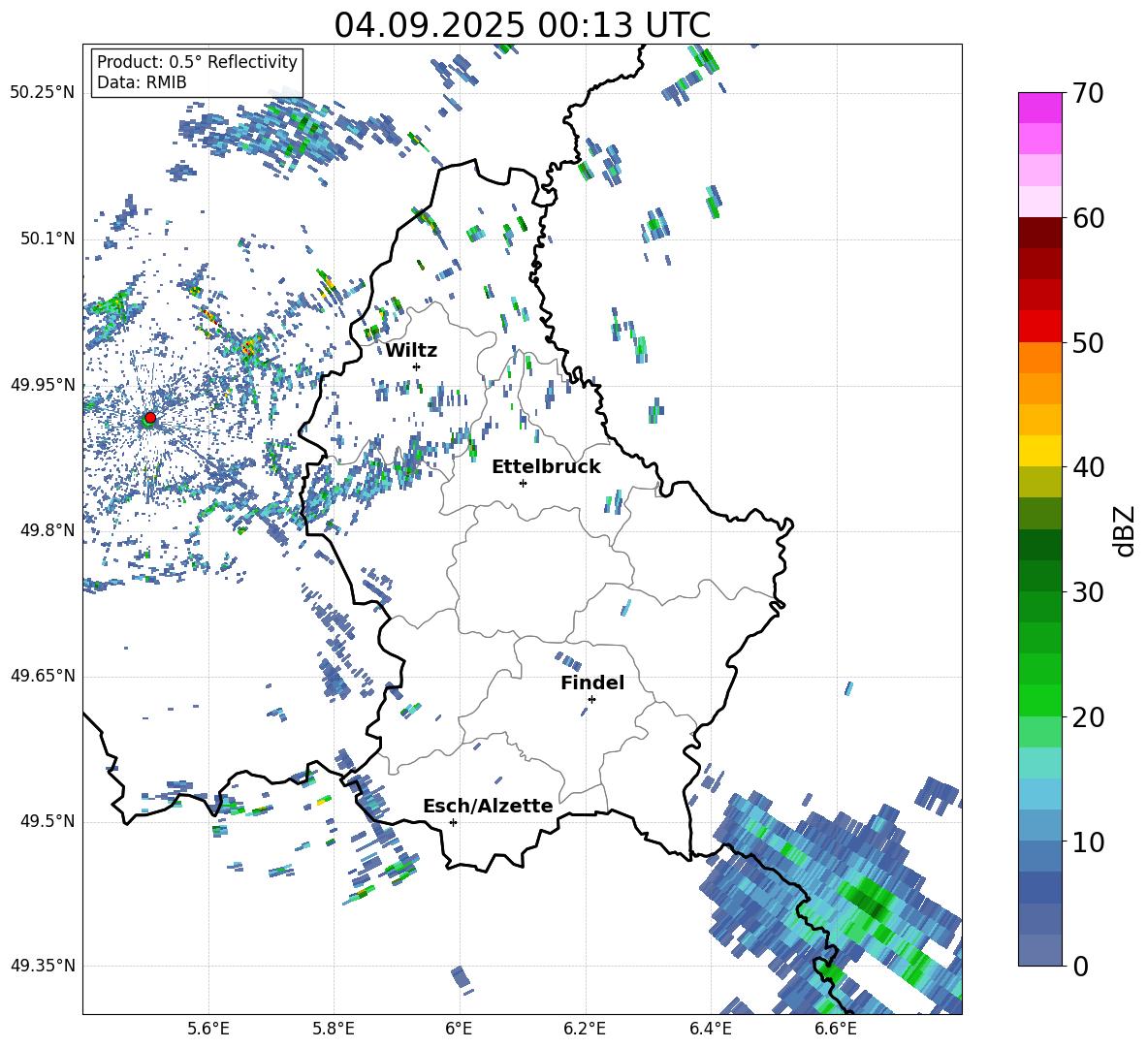Click the Ettelbruck city label
1148x1048 pixels.
click(x=546, y=467)
